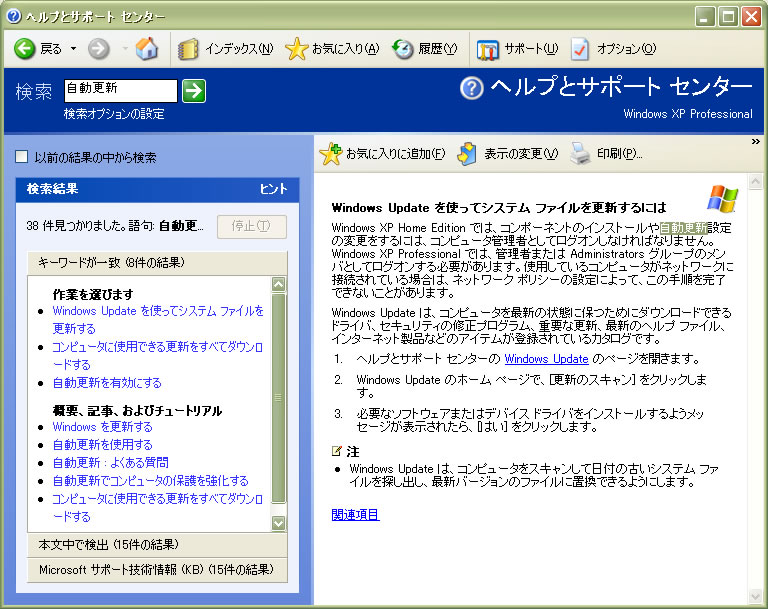Click the highlighted 自動更新 word in article
Image resolution: width=768 pixels, height=609 pixels.
pos(683,228)
